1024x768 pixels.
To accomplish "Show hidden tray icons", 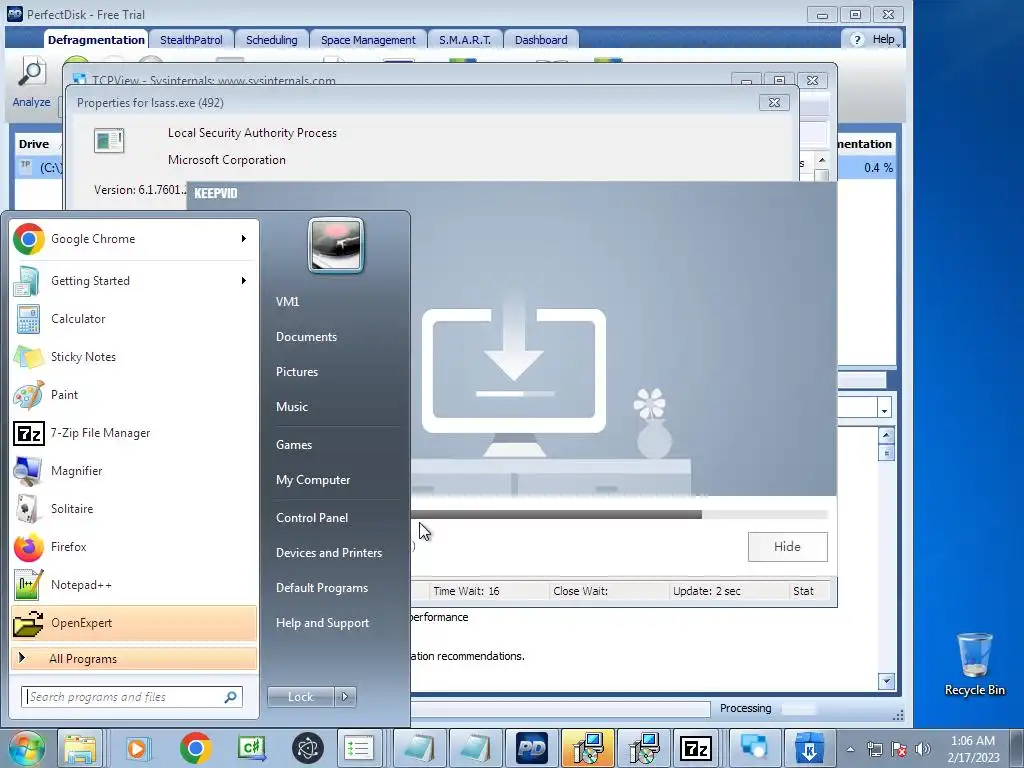I will tap(850, 749).
